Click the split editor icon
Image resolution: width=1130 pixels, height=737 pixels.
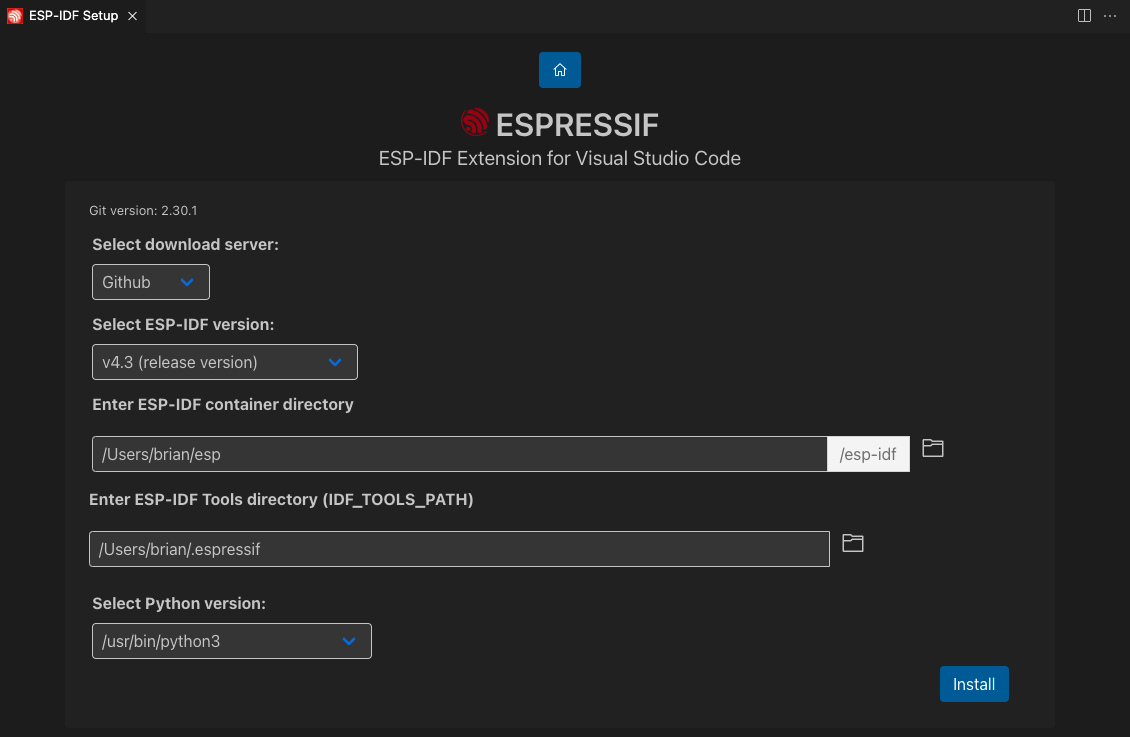coord(1084,15)
